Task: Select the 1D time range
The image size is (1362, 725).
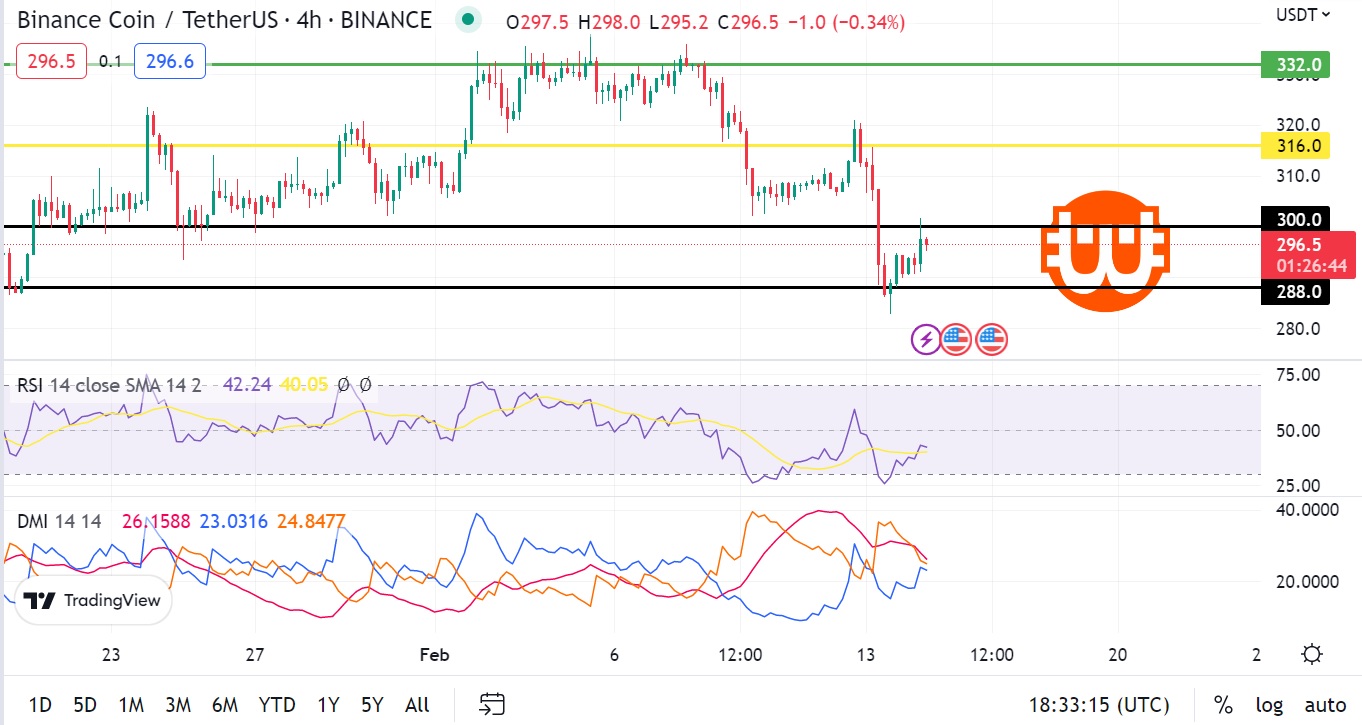Action: (40, 704)
